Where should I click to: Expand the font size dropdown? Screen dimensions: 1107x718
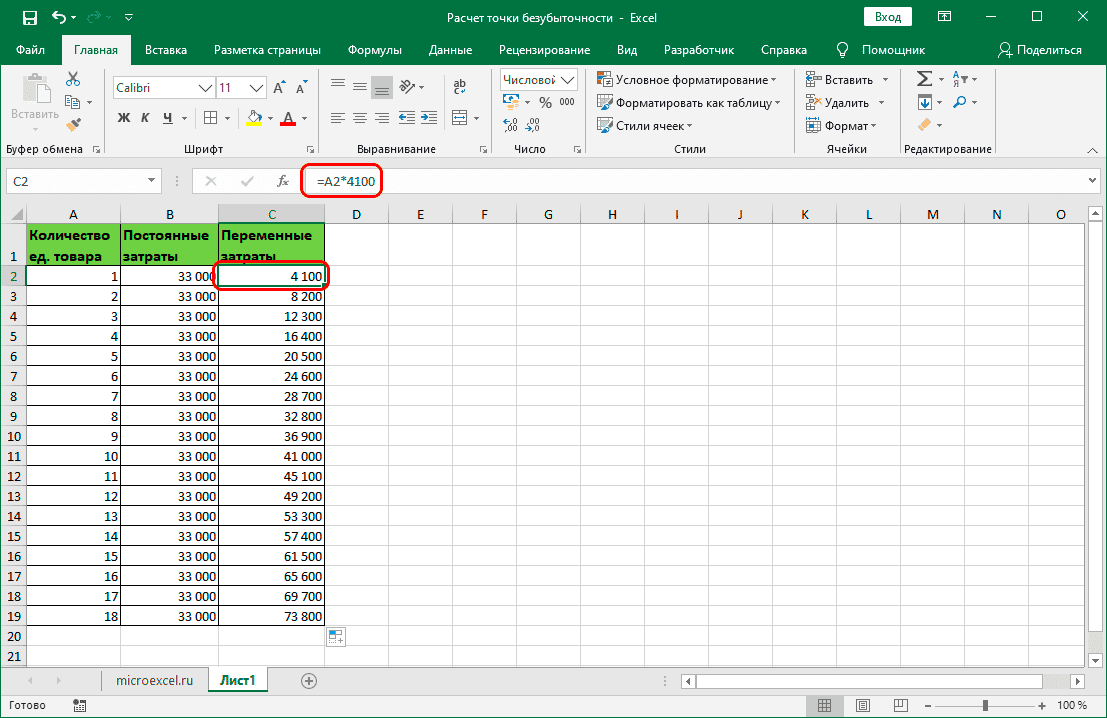tap(256, 88)
